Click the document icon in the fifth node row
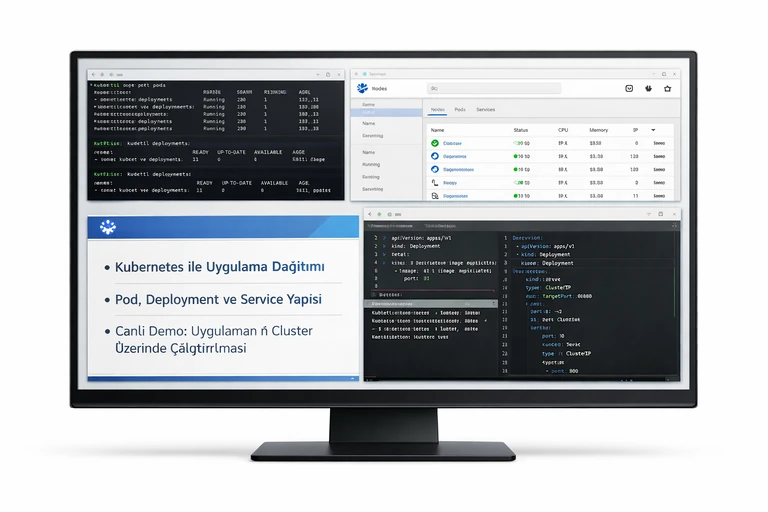768x512 pixels. [x=434, y=195]
